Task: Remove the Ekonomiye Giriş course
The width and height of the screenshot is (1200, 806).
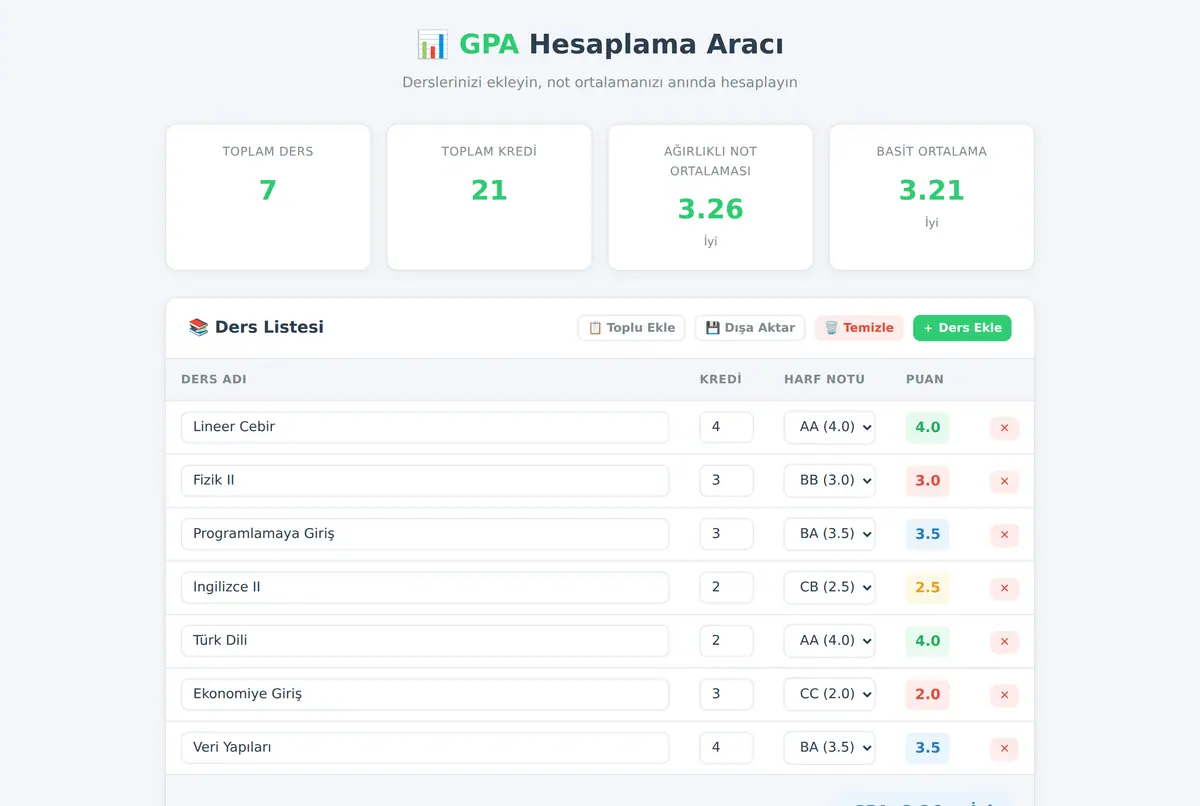Action: pos(1004,695)
